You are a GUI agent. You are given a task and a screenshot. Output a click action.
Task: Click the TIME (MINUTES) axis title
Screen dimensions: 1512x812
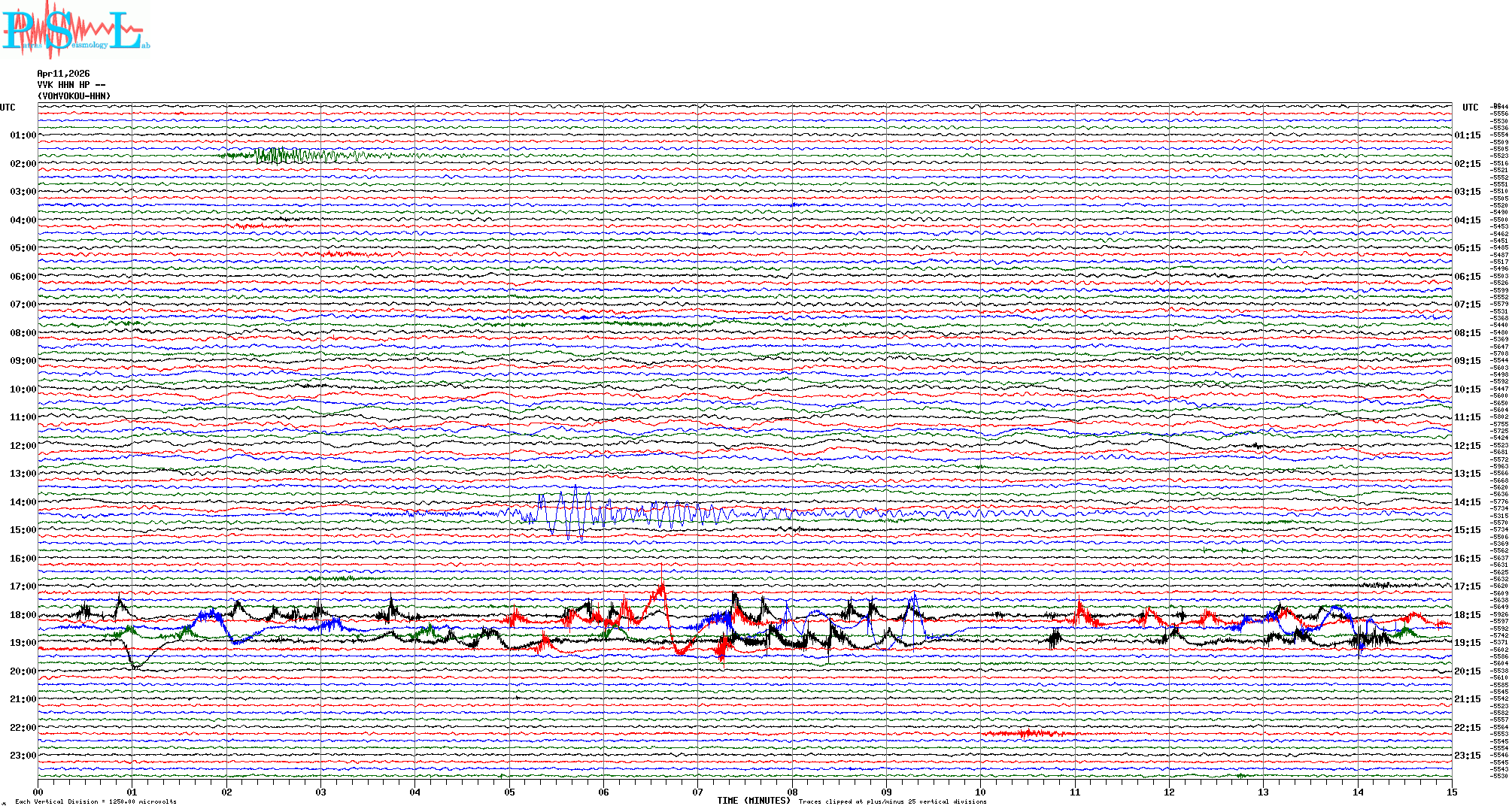(x=753, y=801)
